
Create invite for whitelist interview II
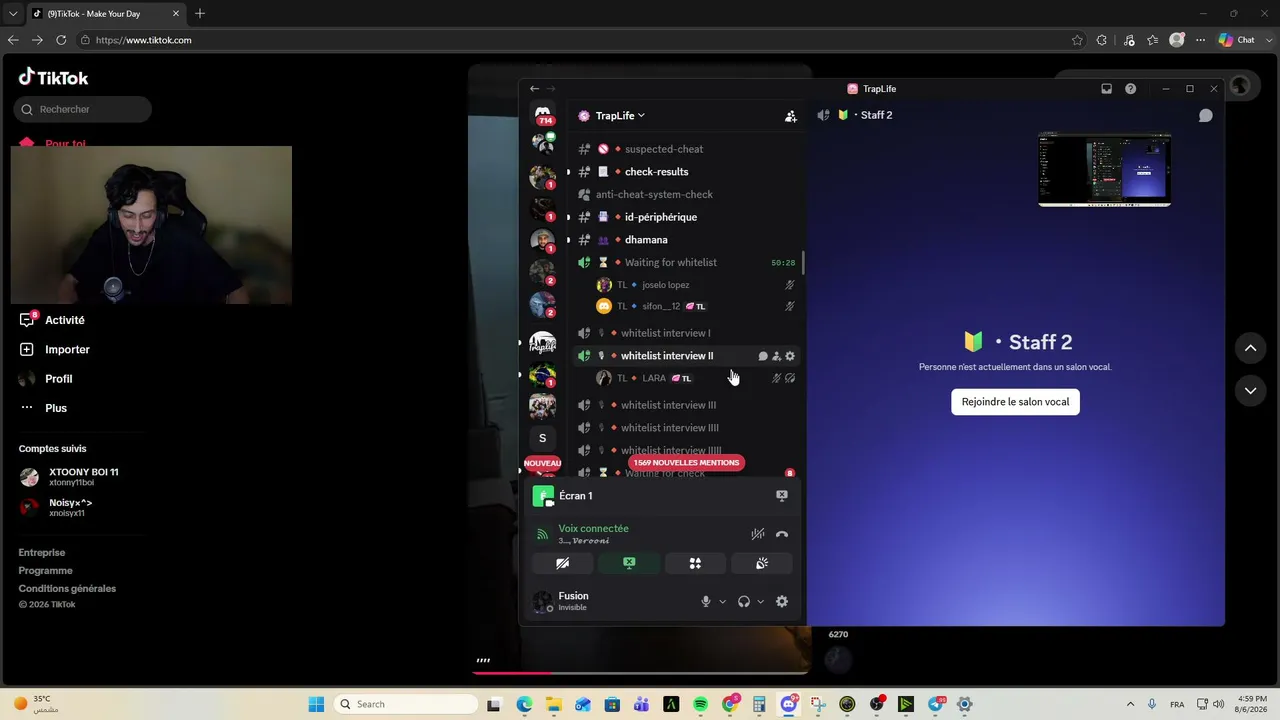pos(777,356)
